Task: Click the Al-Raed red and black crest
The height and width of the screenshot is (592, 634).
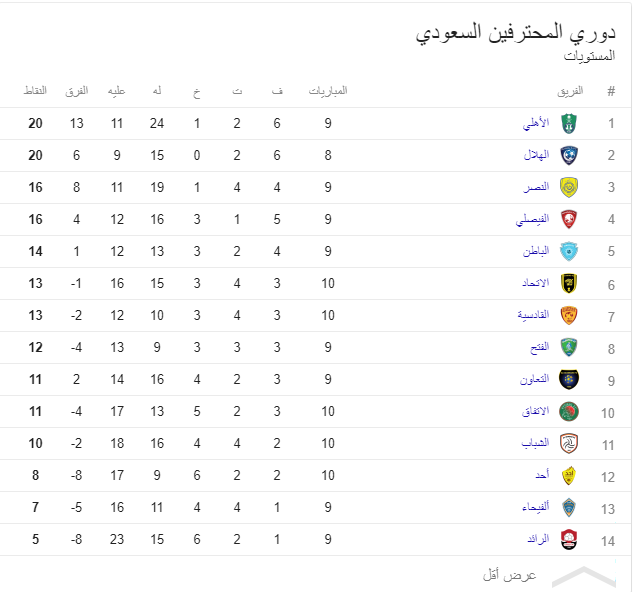Action: [569, 539]
